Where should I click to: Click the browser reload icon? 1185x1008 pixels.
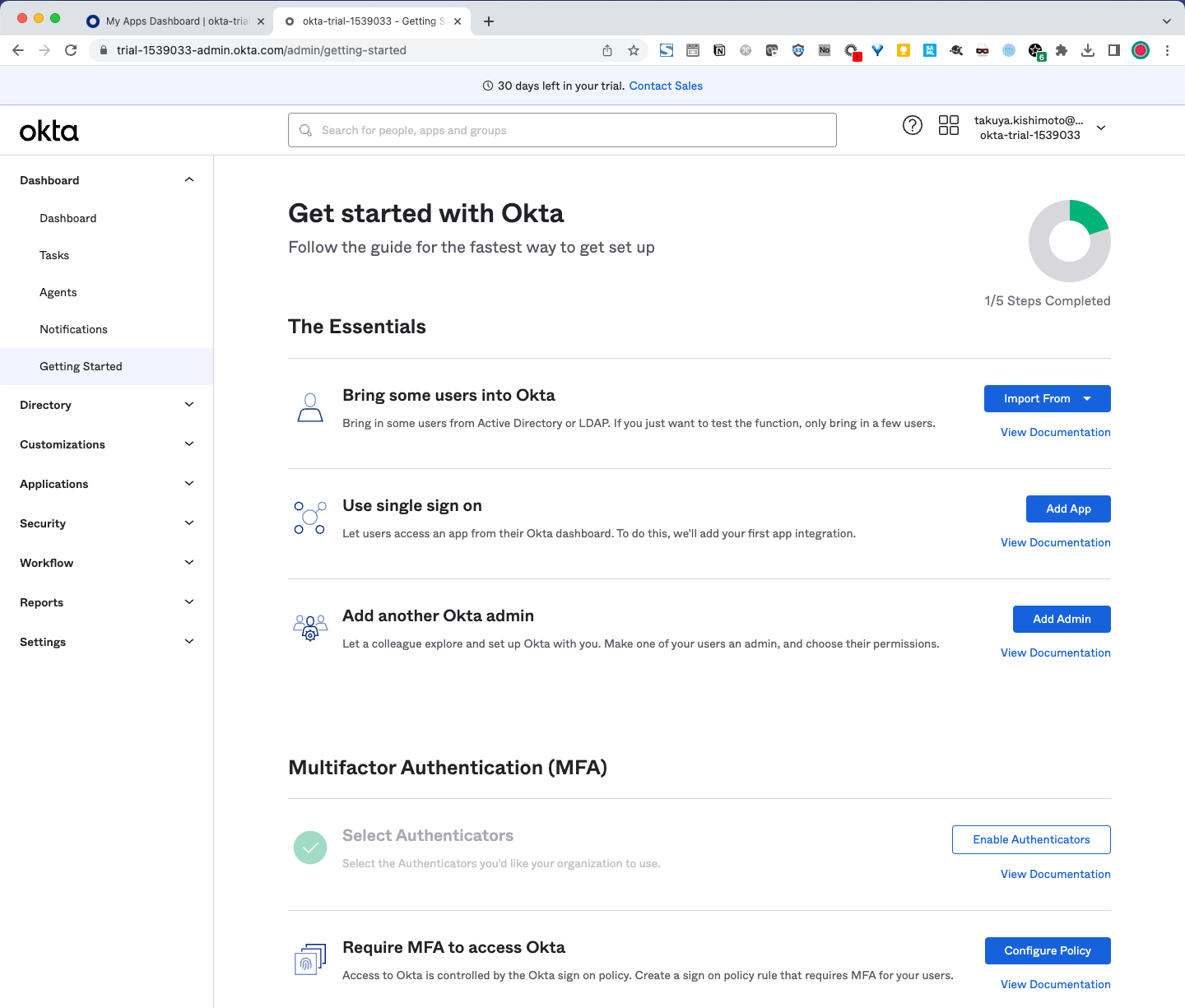pos(71,50)
